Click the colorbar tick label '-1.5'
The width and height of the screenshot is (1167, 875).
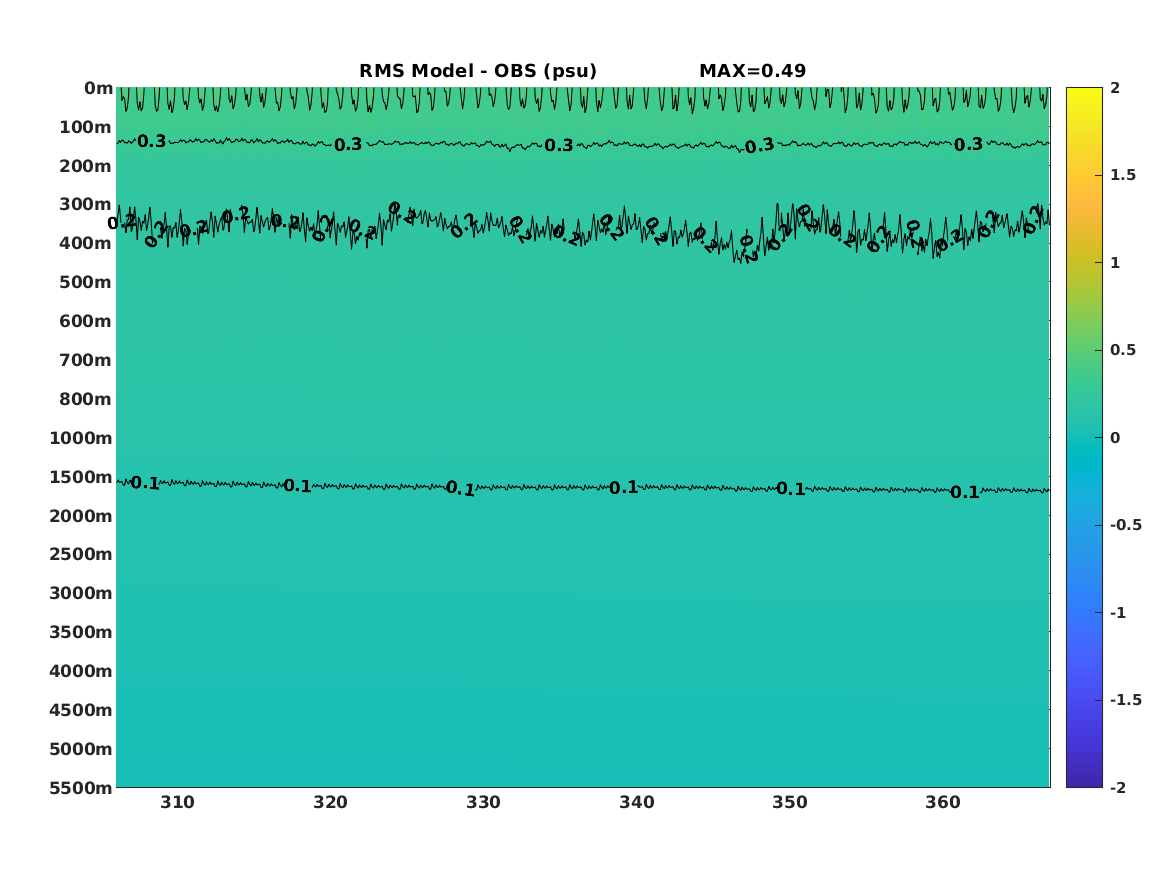(x=1126, y=700)
